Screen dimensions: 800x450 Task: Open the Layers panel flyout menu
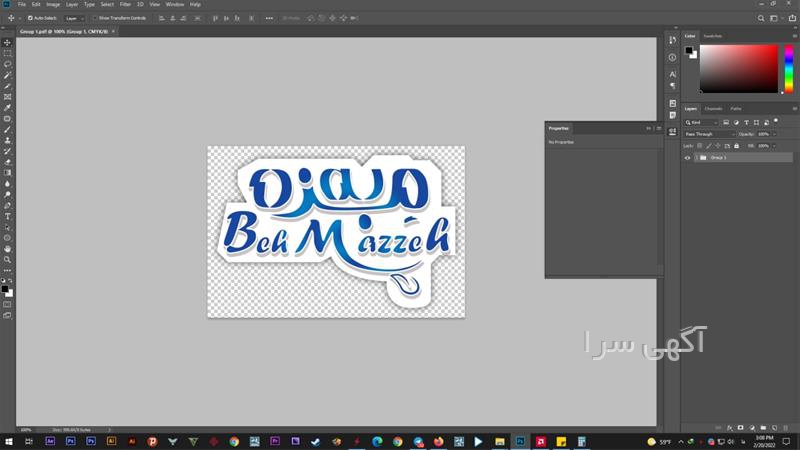point(794,109)
